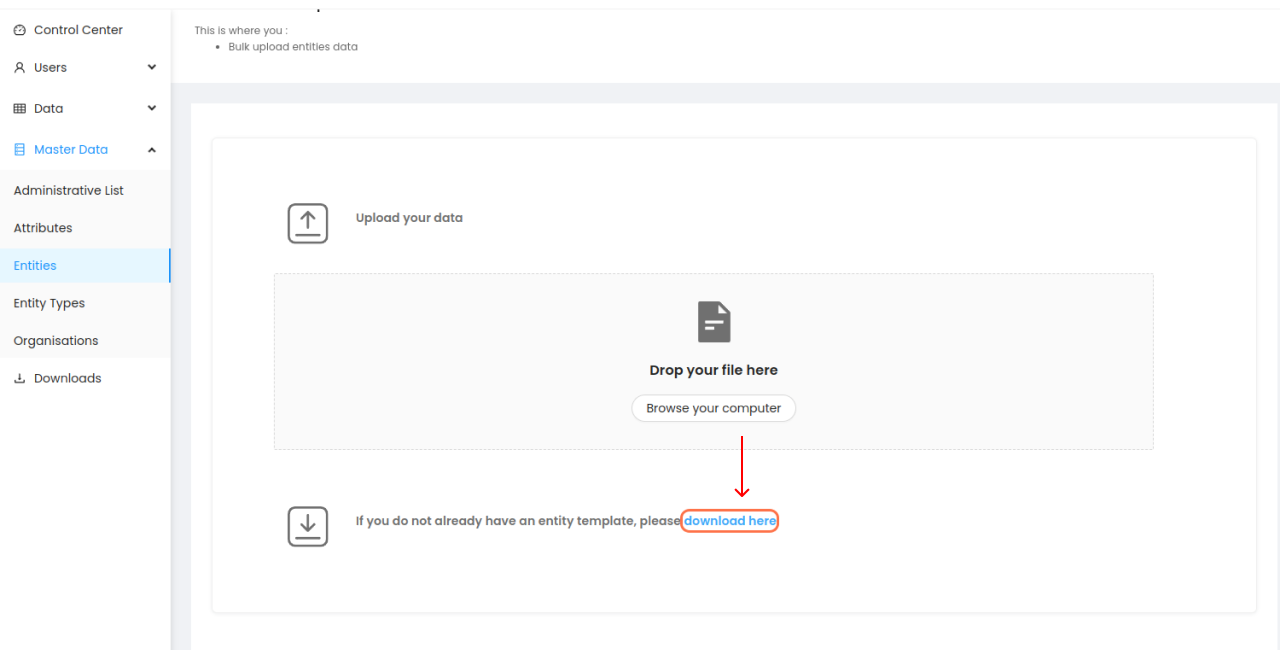Click the entity template instruction text
This screenshot has width=1280, height=650.
pyautogui.click(x=518, y=521)
